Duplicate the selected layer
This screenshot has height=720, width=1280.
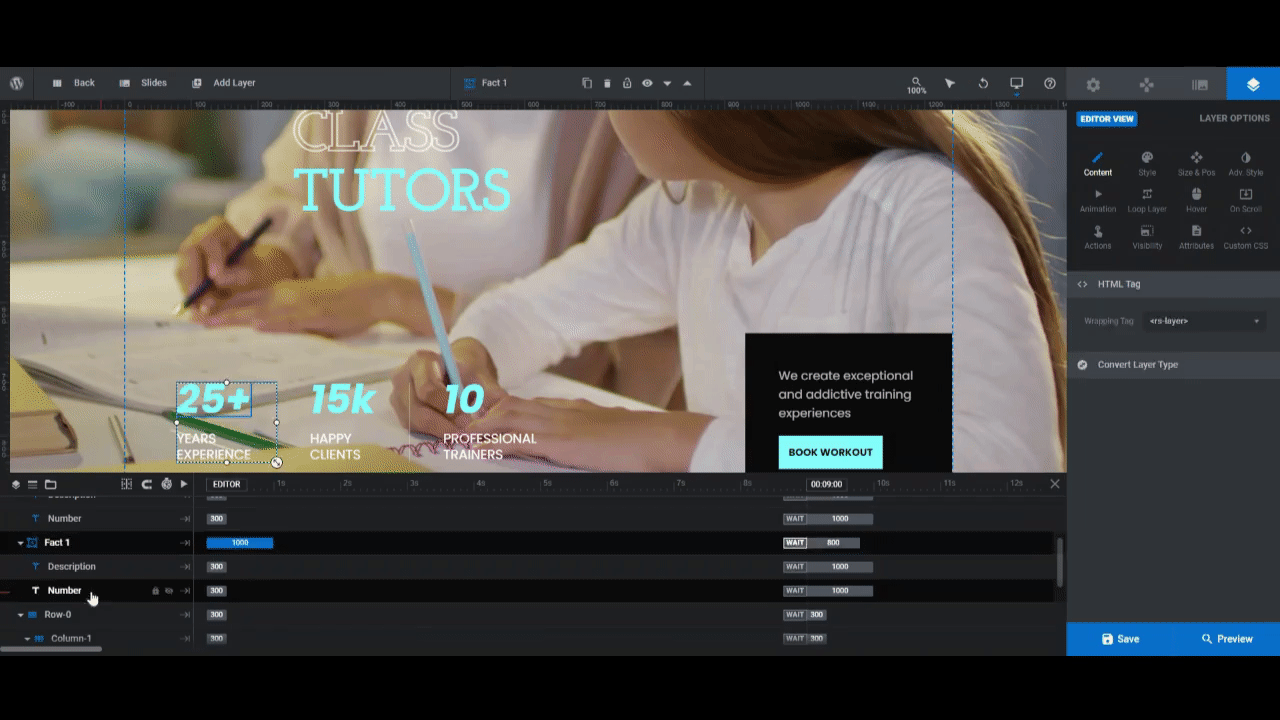click(x=587, y=83)
